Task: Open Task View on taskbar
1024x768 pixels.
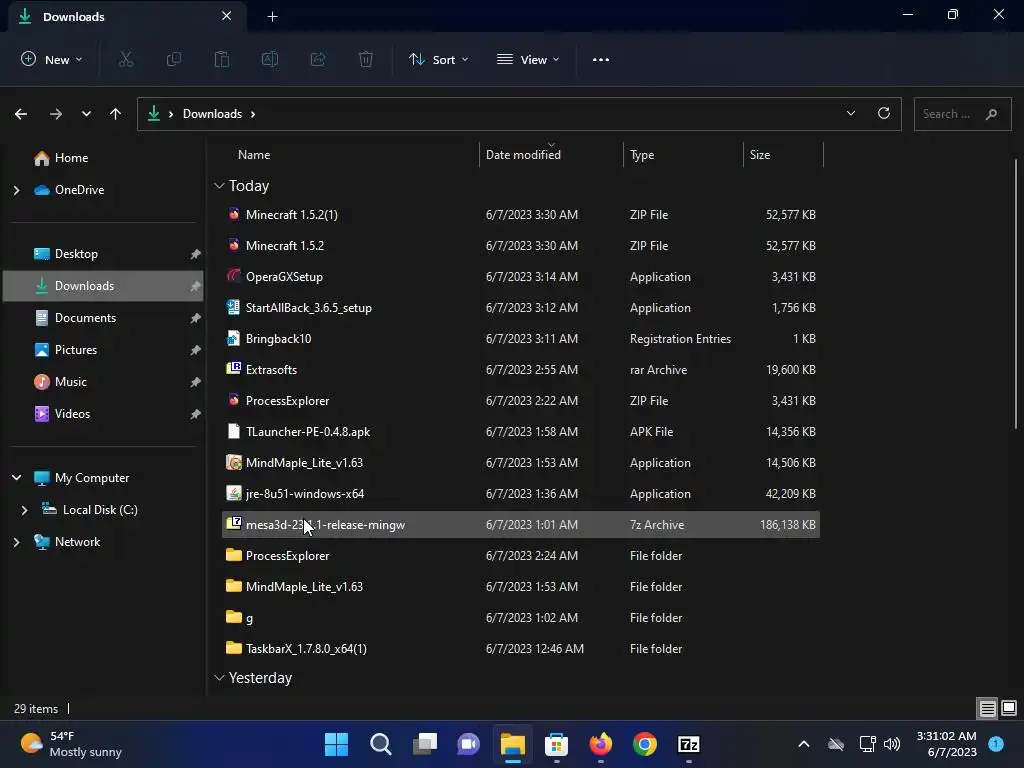Action: pyautogui.click(x=424, y=744)
